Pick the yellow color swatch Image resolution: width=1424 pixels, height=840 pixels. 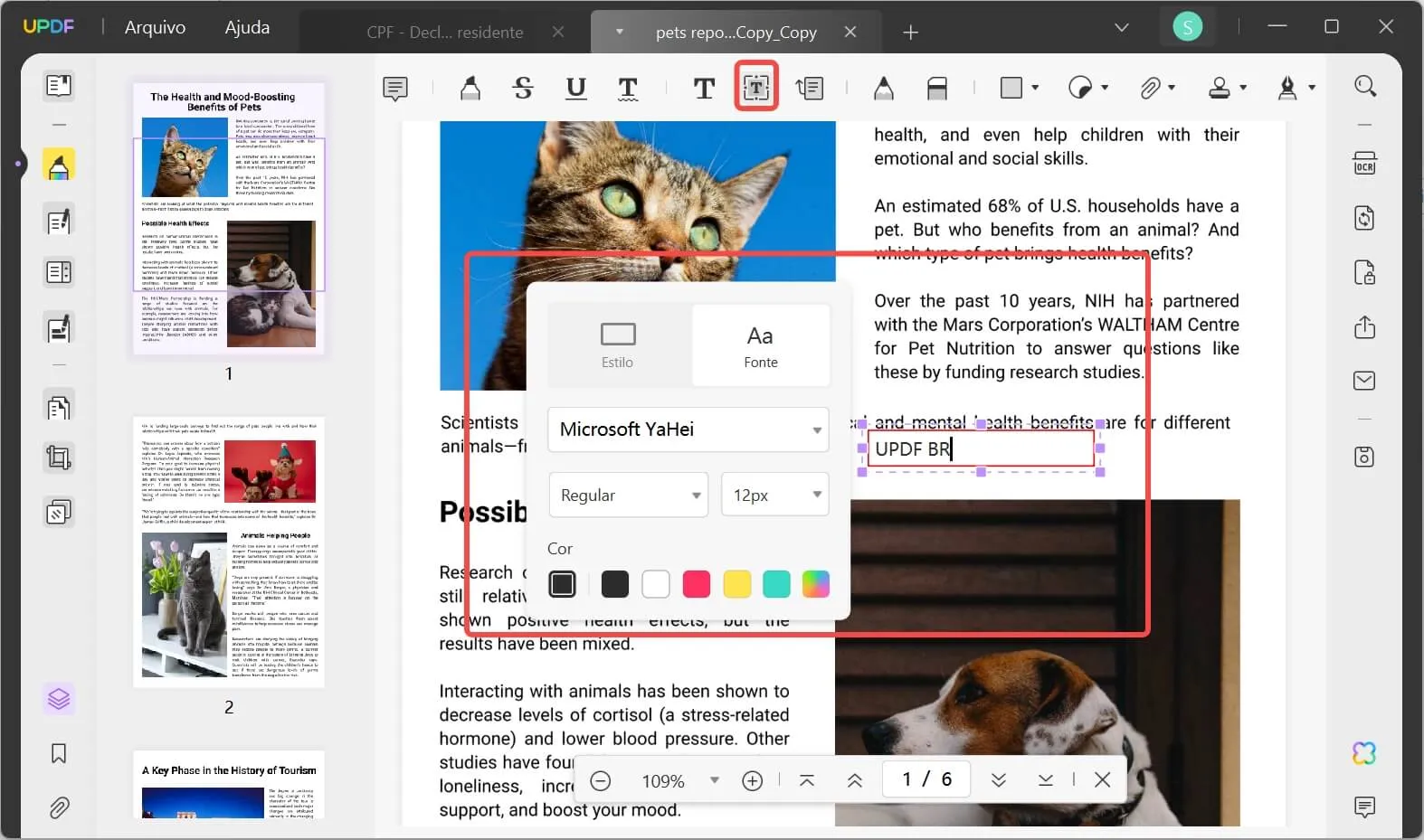736,584
